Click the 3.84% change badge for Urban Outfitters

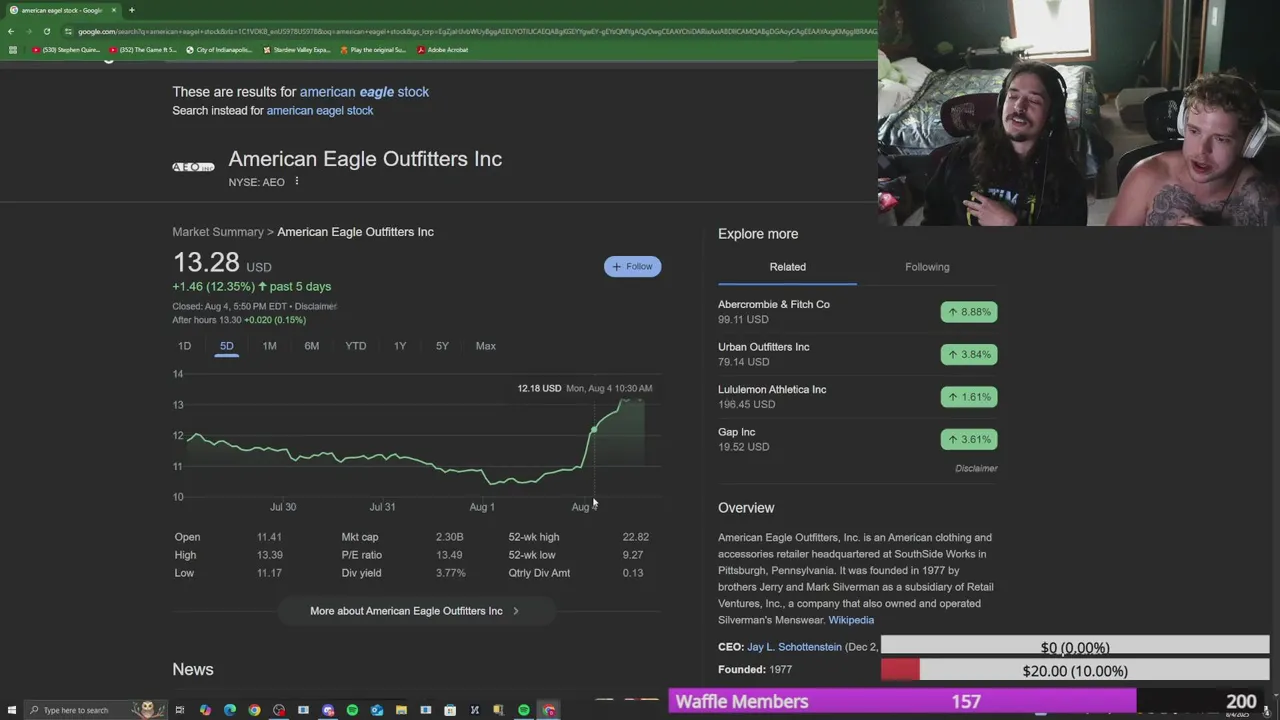click(969, 354)
